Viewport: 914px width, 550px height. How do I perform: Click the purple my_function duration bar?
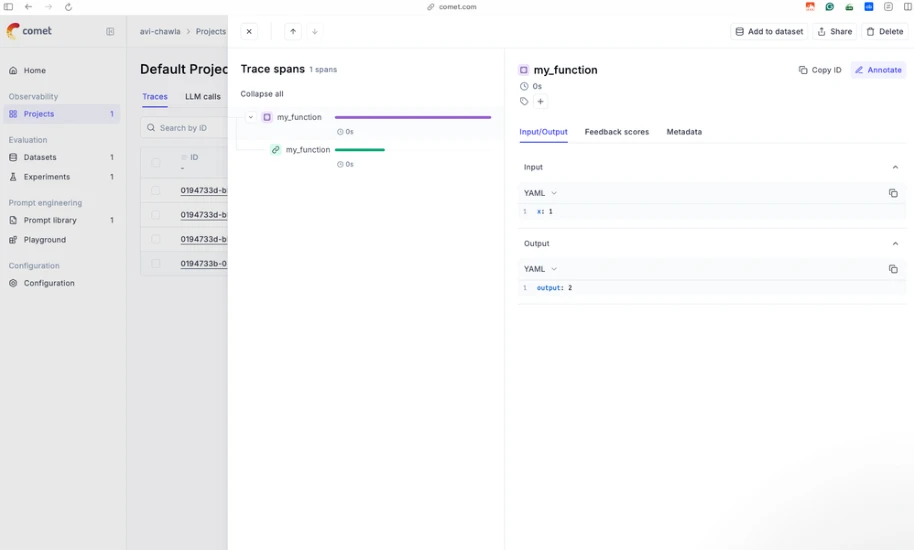coord(413,117)
